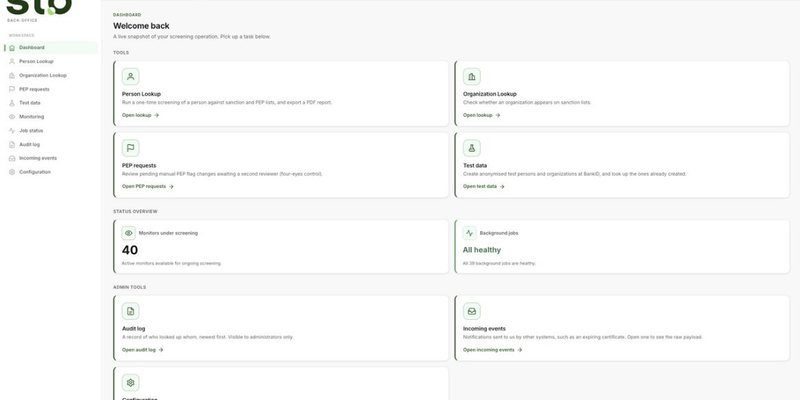Click the sto back-office logo
Image resolution: width=800 pixels, height=400 pixels.
click(39, 10)
